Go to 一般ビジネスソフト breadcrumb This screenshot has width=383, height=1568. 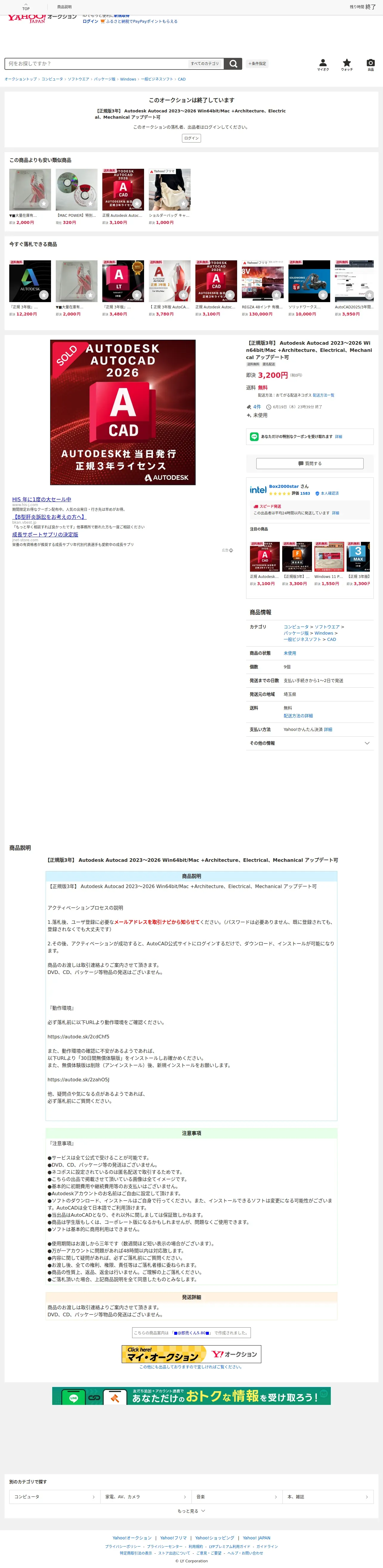(x=157, y=79)
